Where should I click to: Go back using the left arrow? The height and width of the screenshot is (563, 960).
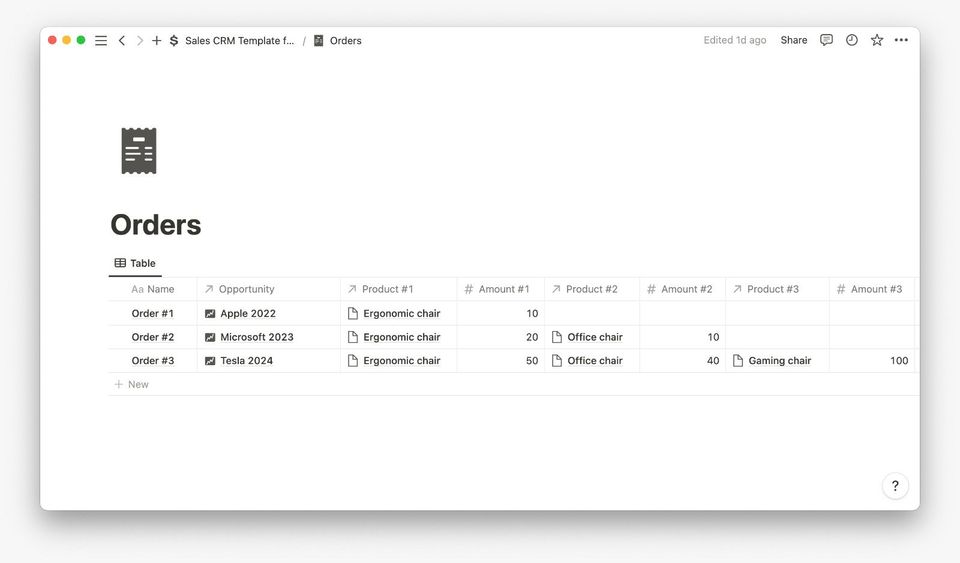point(122,41)
